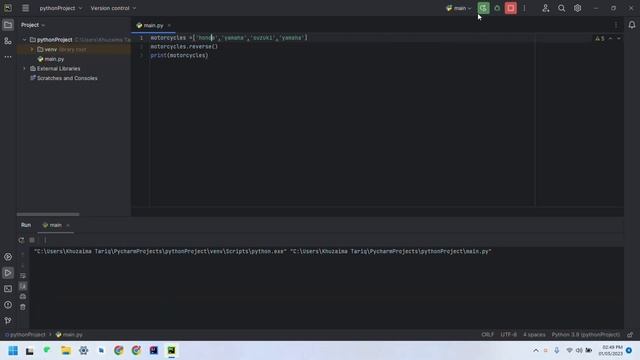The height and width of the screenshot is (360, 640).
Task: Change file encoding UTF-8 in status bar
Action: click(509, 335)
